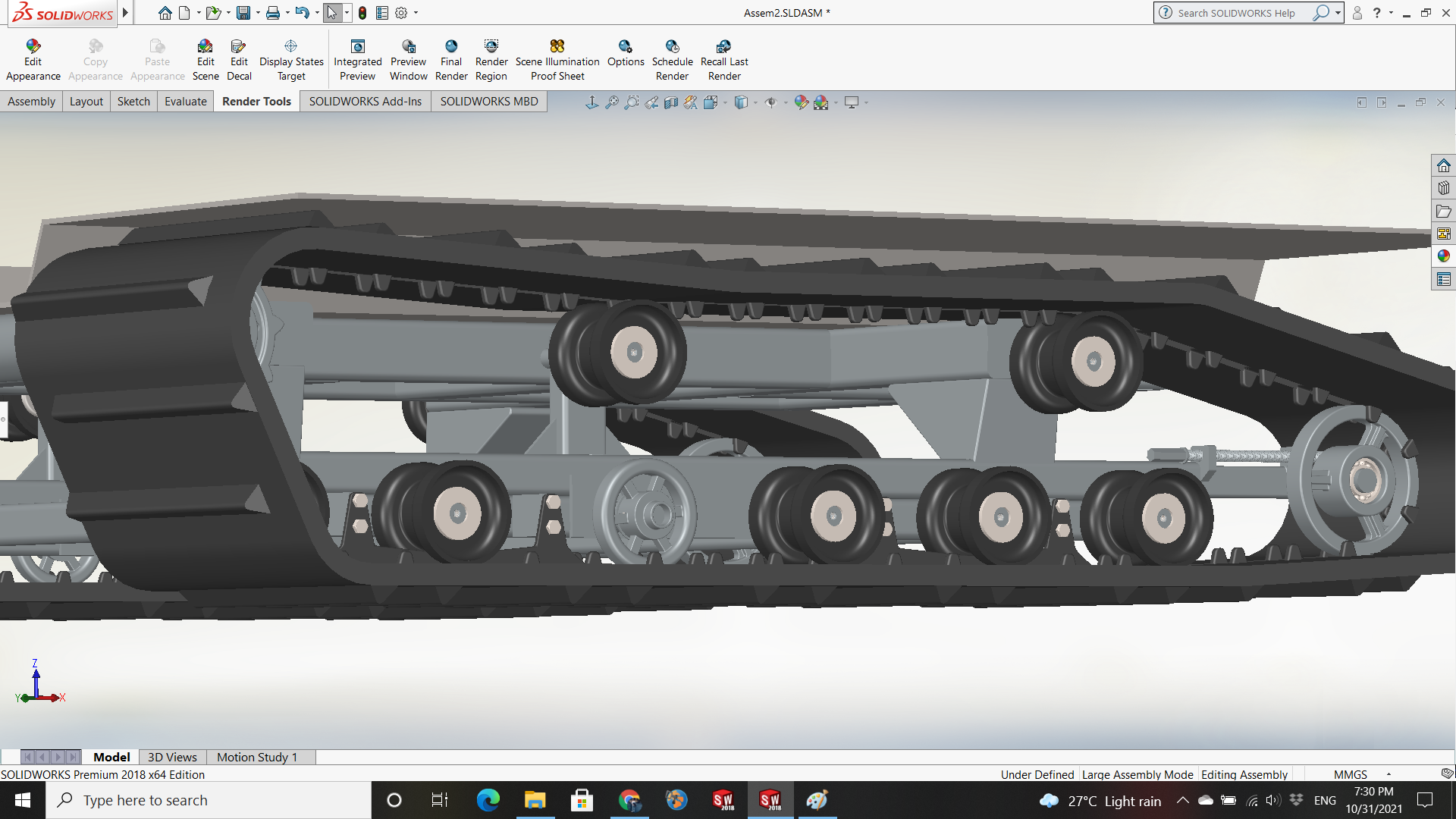The image size is (1456, 819).
Task: Toggle Section View in viewport toolbar
Action: pyautogui.click(x=671, y=102)
